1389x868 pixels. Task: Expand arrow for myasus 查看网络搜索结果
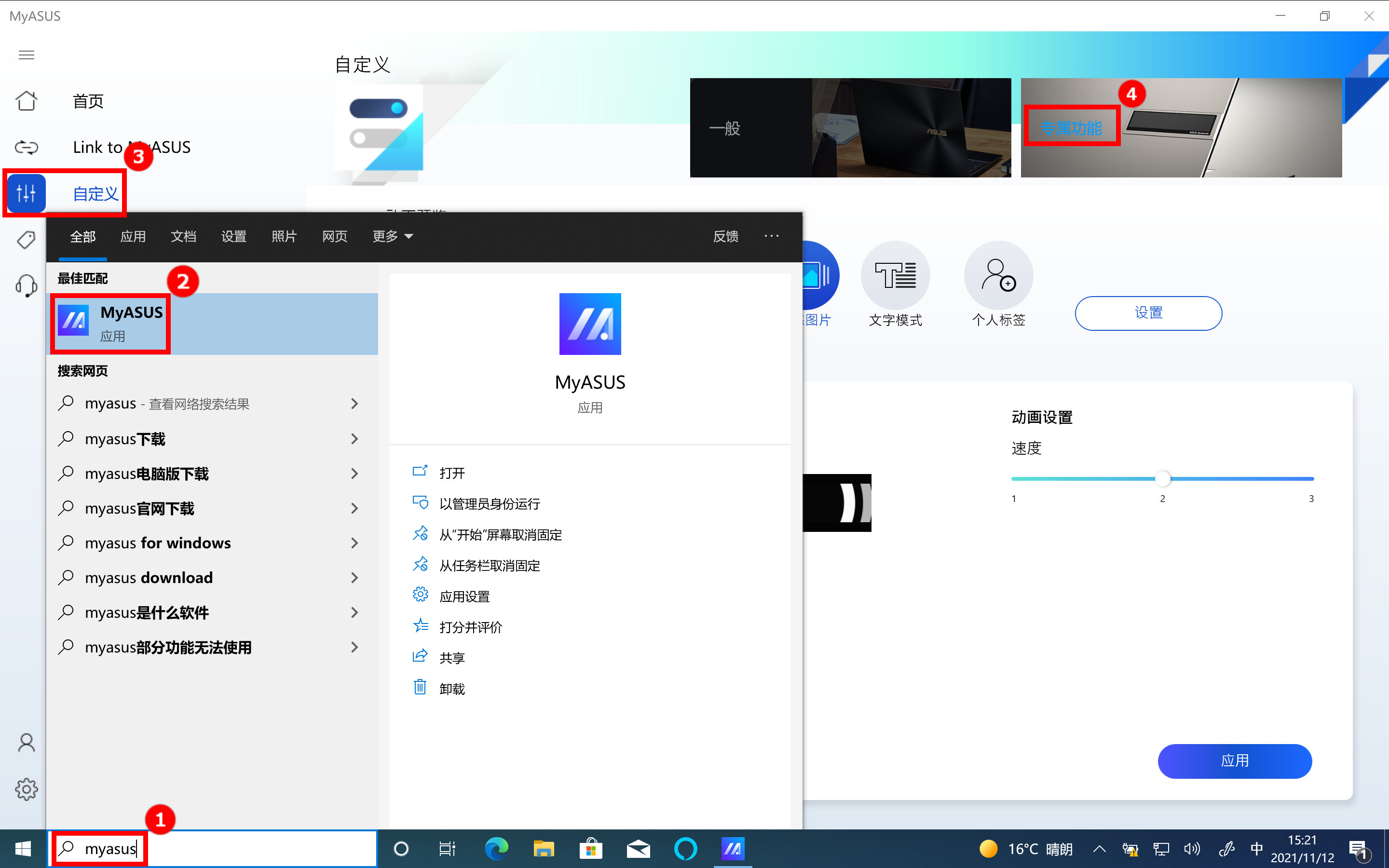coord(354,404)
